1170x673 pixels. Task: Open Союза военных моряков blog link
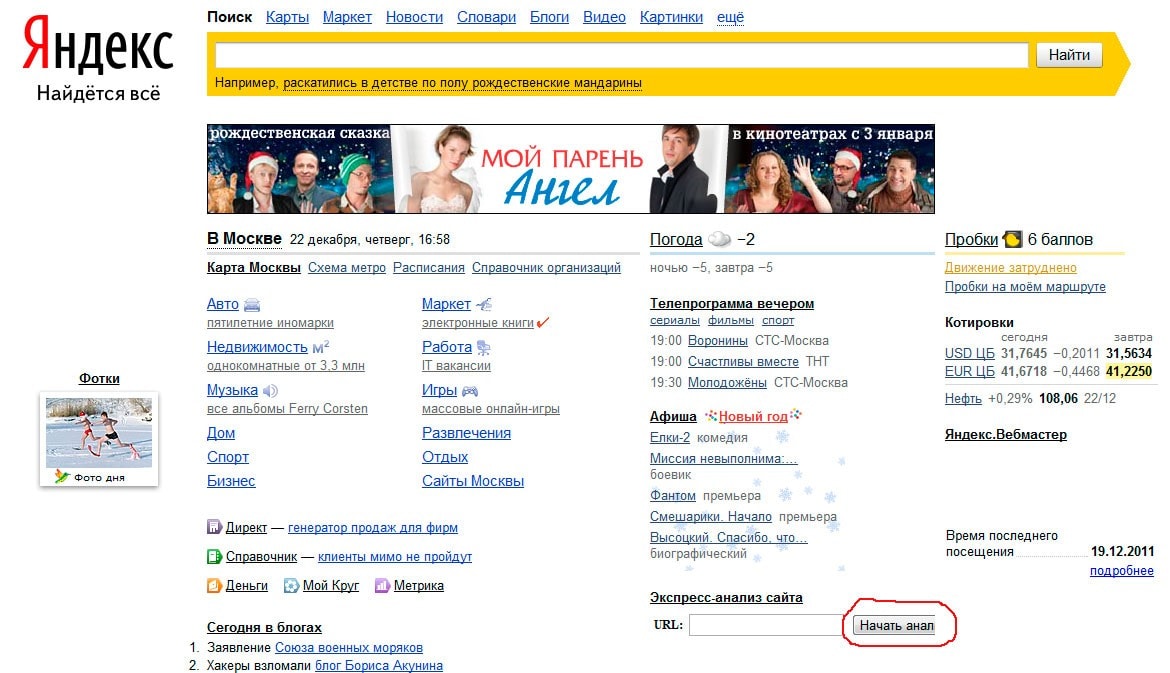tap(349, 648)
